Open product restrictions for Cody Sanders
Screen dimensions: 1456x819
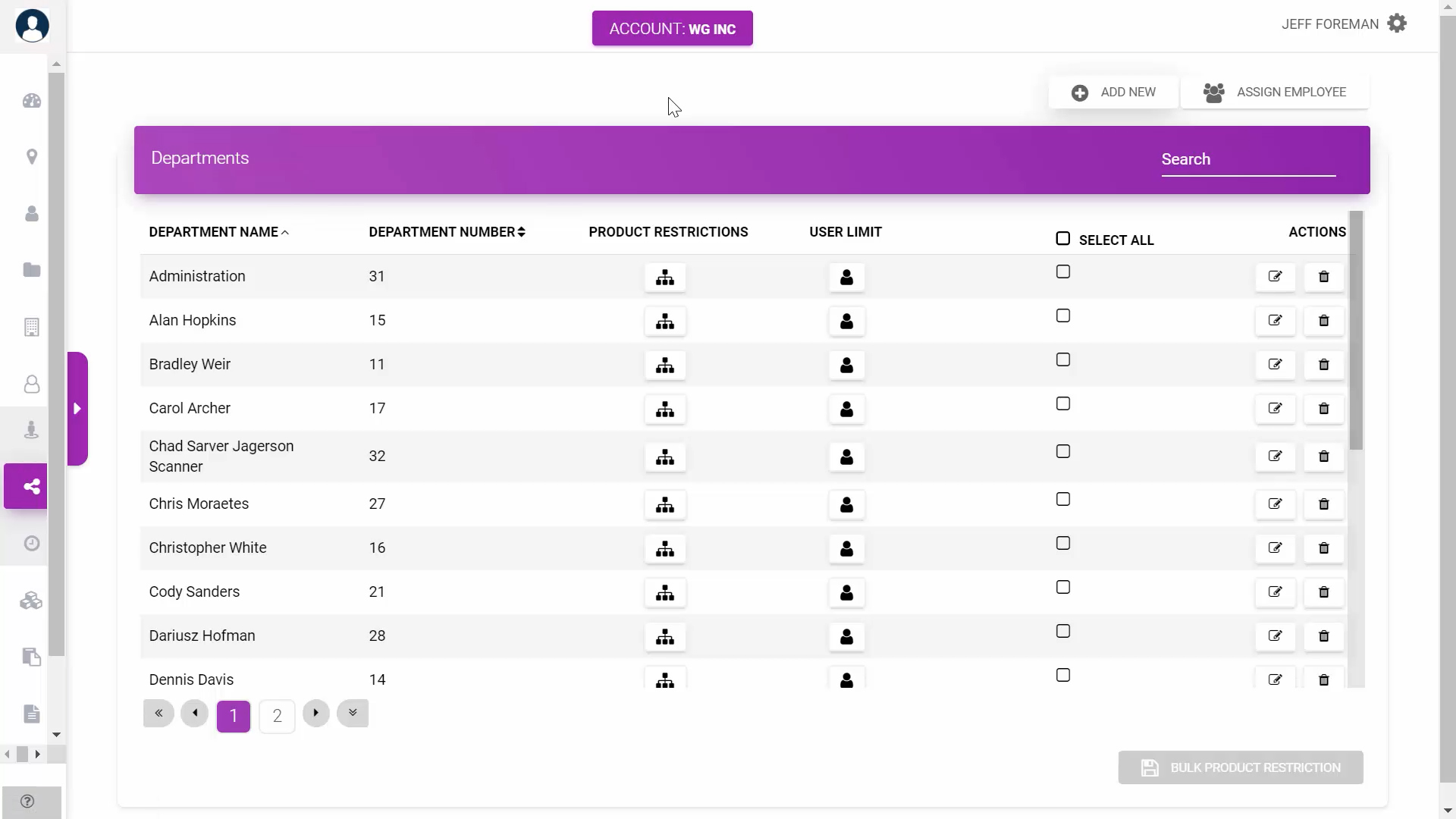click(x=665, y=593)
